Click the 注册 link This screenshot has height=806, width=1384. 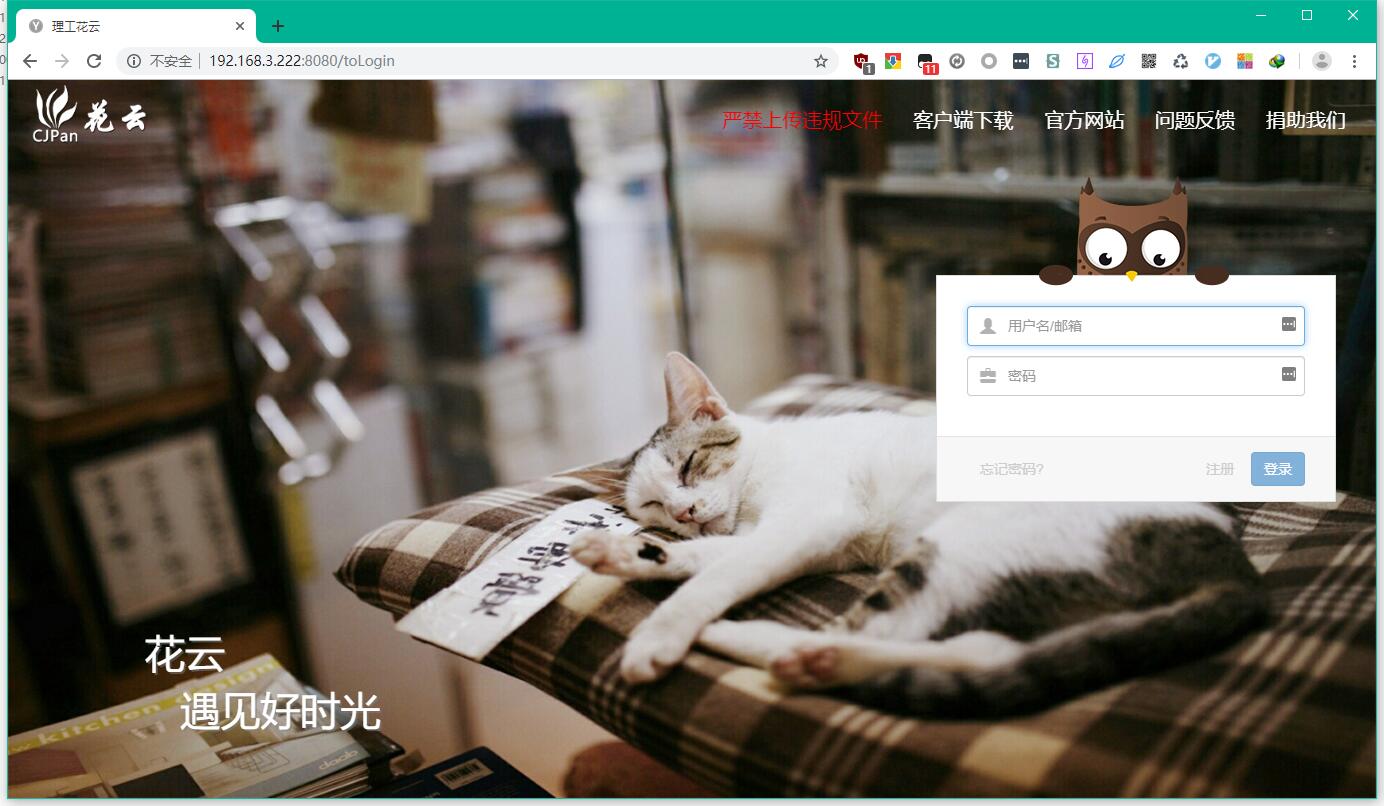pyautogui.click(x=1219, y=469)
